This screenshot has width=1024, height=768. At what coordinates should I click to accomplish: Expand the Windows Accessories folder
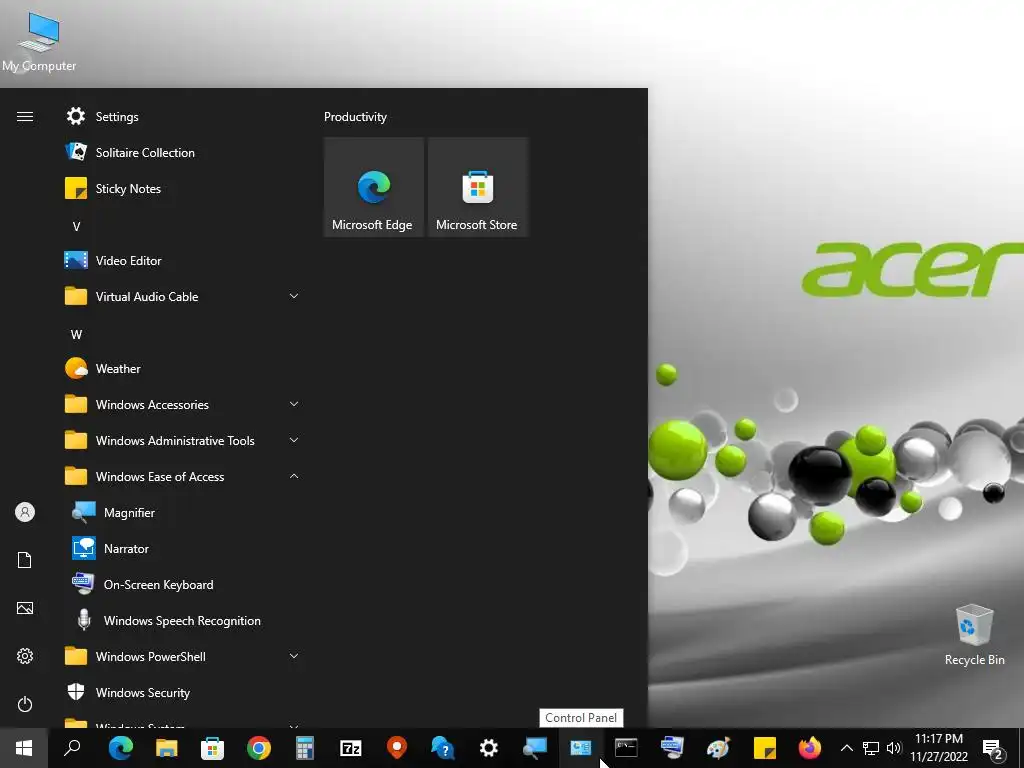pyautogui.click(x=182, y=405)
